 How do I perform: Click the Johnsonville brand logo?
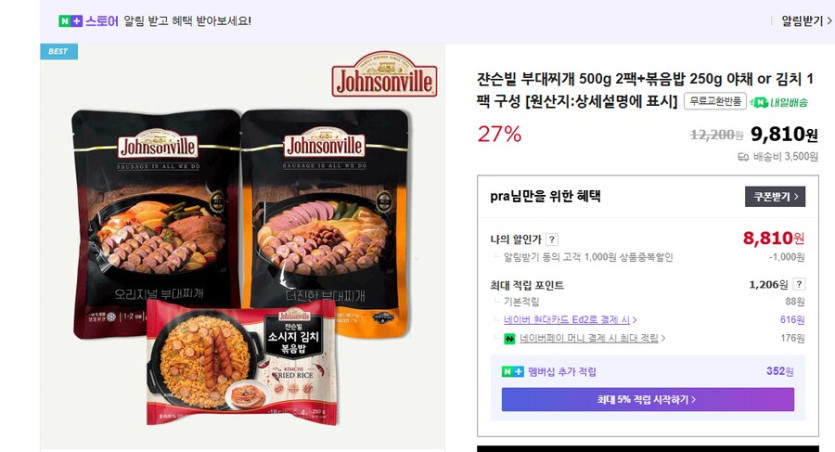(384, 75)
